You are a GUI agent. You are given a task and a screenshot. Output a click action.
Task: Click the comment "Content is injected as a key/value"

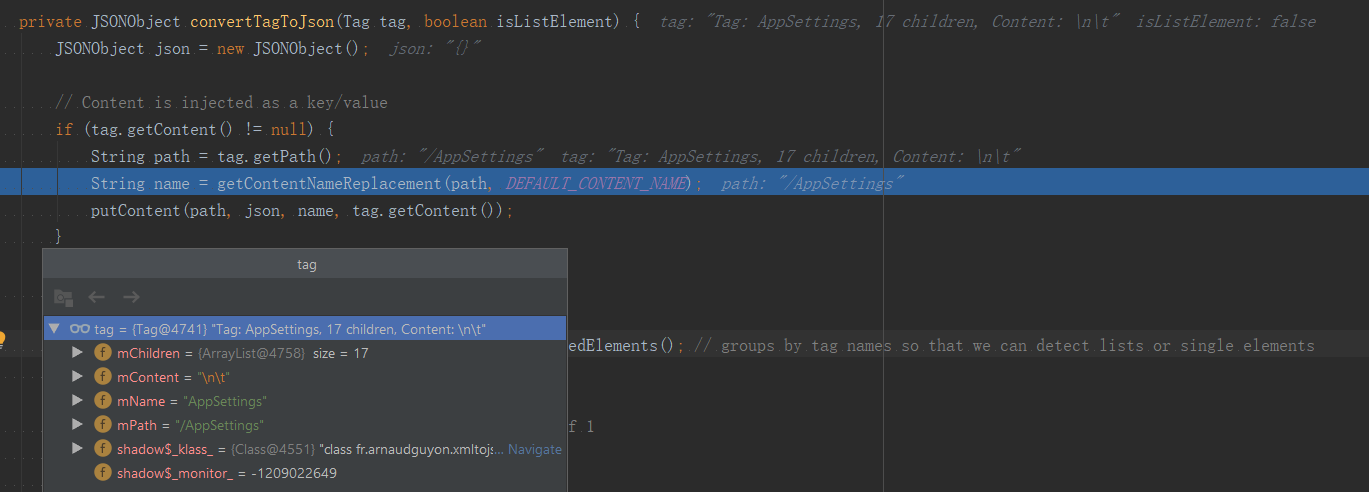tap(221, 102)
